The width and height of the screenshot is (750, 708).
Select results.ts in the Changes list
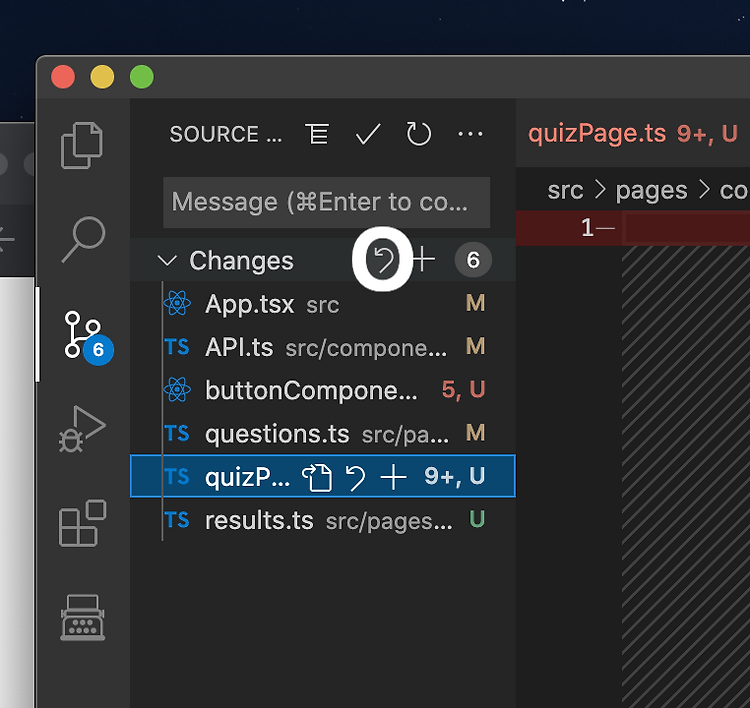tap(323, 520)
